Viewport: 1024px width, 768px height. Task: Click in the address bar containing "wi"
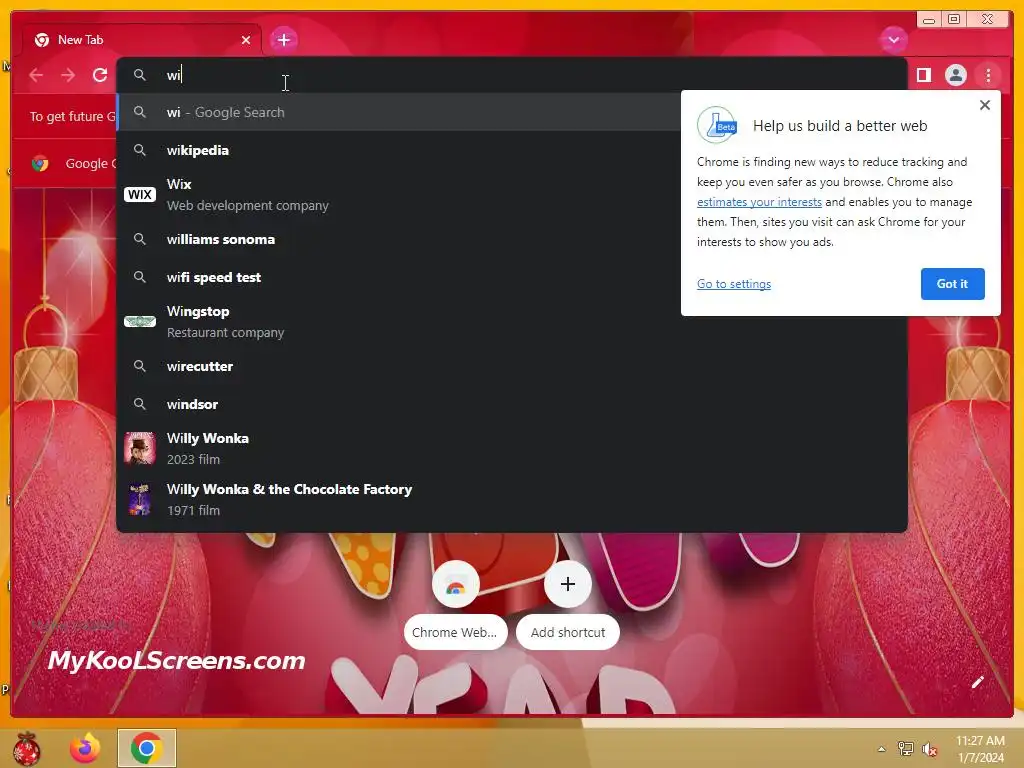[512, 75]
